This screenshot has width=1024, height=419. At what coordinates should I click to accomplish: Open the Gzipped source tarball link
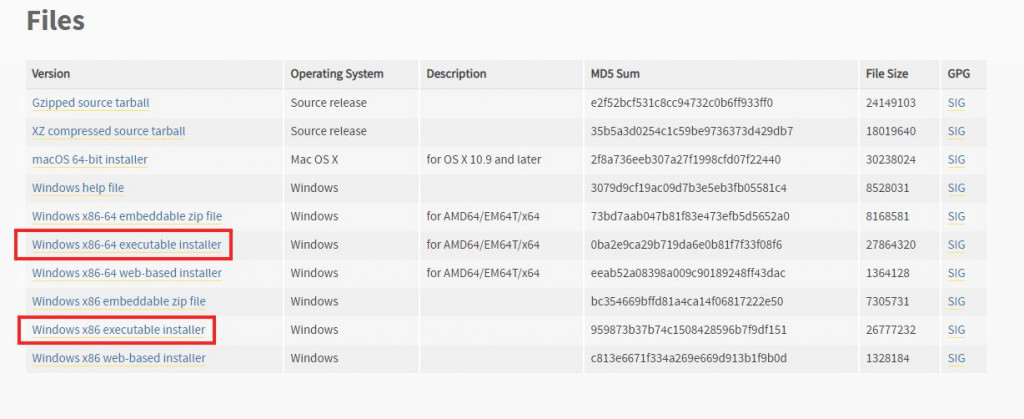[90, 103]
